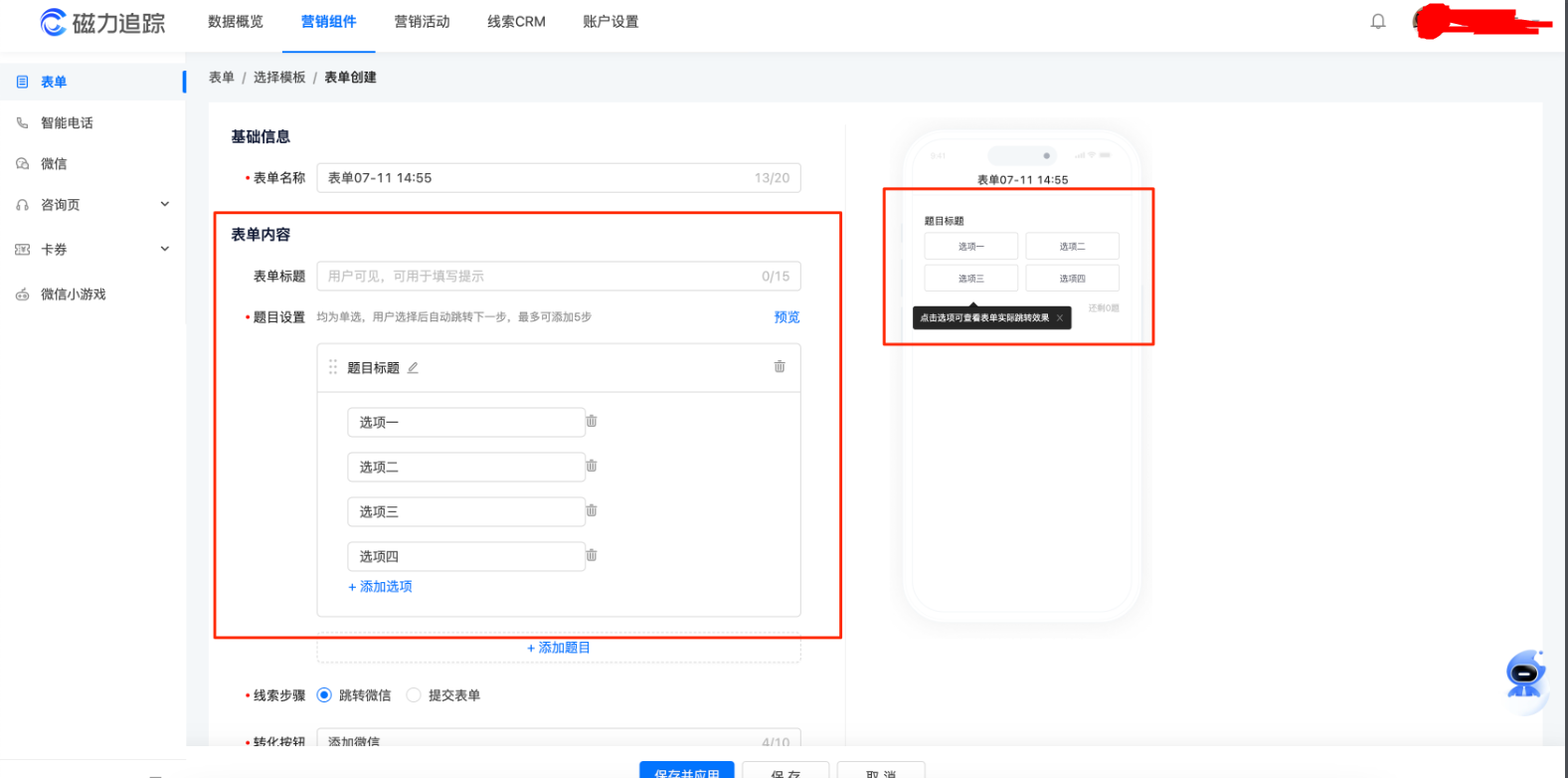Click the 磁力追踪 logo
Screen dimensions: 1568x778
[x=102, y=22]
